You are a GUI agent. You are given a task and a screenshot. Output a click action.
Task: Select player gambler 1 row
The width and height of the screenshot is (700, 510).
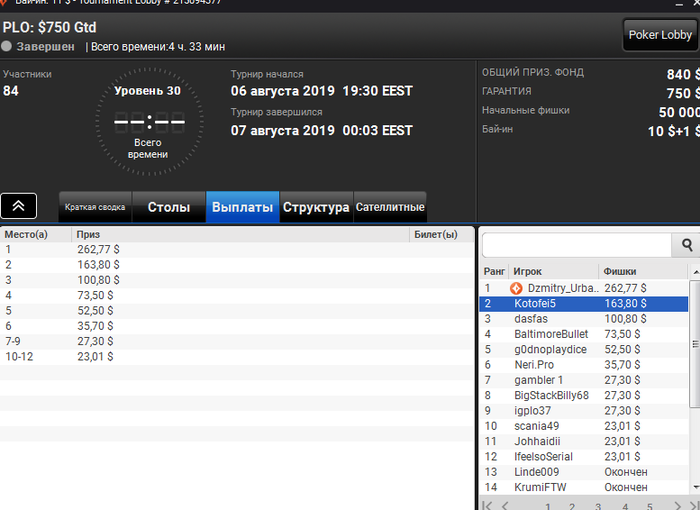[x=584, y=380]
